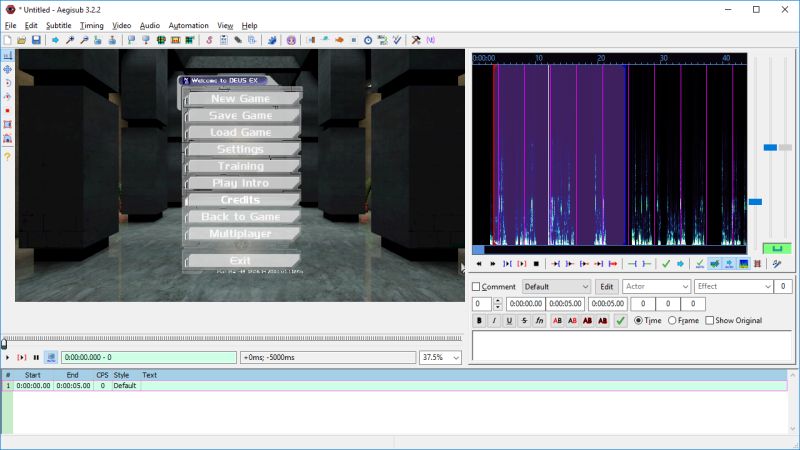This screenshot has height=450, width=800.
Task: Select the Rotate Z visual tool
Action: tap(8, 83)
